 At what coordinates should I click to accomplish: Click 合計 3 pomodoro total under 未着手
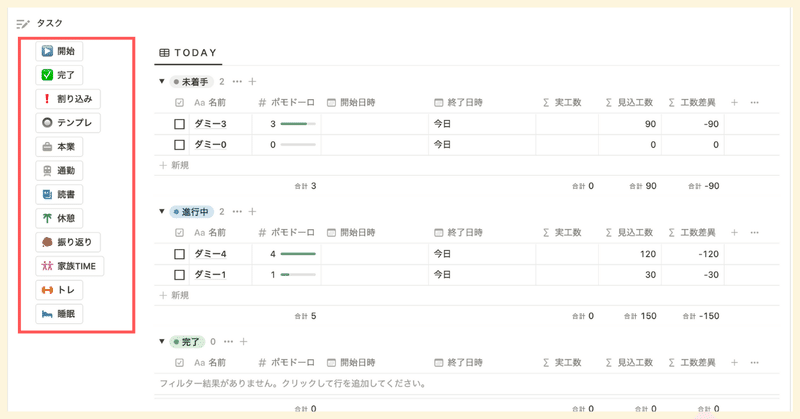(305, 186)
